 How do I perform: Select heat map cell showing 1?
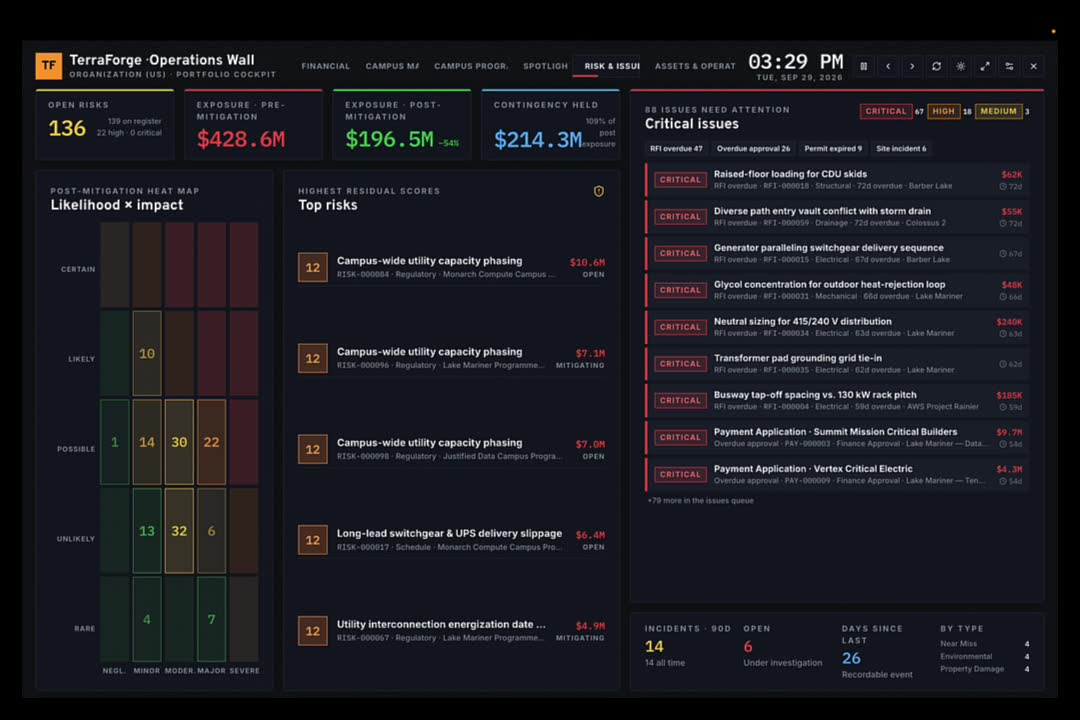pyautogui.click(x=114, y=442)
